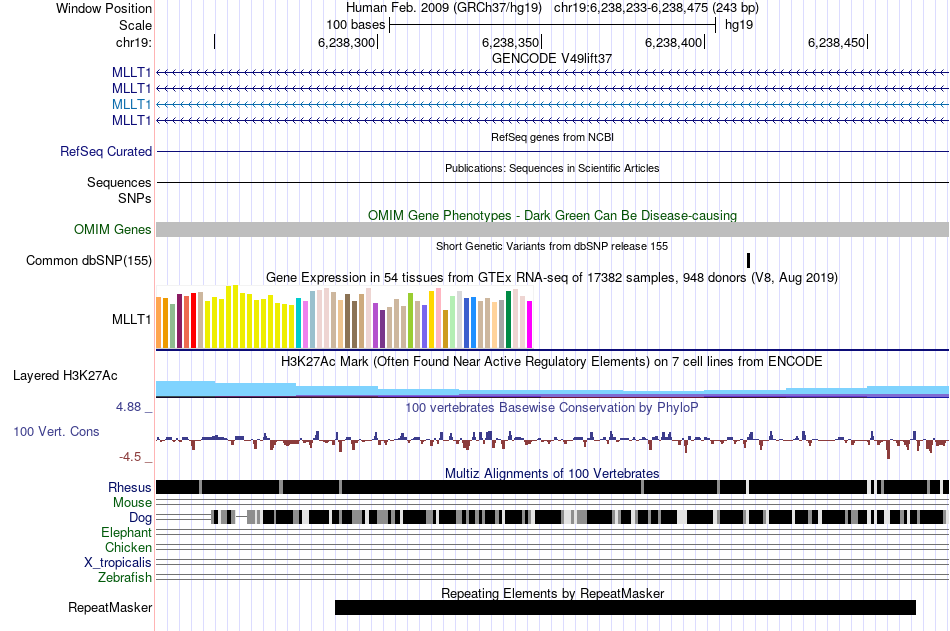Select the light blue MLLT1 transcript label
950x631 pixels.
pyautogui.click(x=131, y=104)
